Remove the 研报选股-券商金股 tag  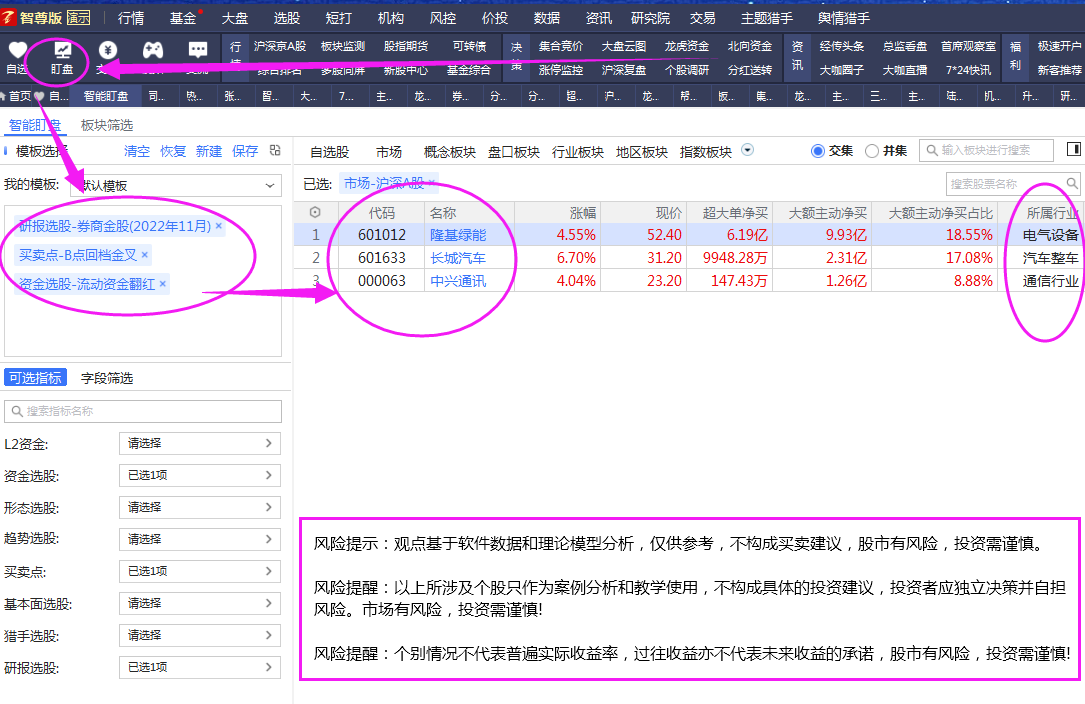coord(219,226)
